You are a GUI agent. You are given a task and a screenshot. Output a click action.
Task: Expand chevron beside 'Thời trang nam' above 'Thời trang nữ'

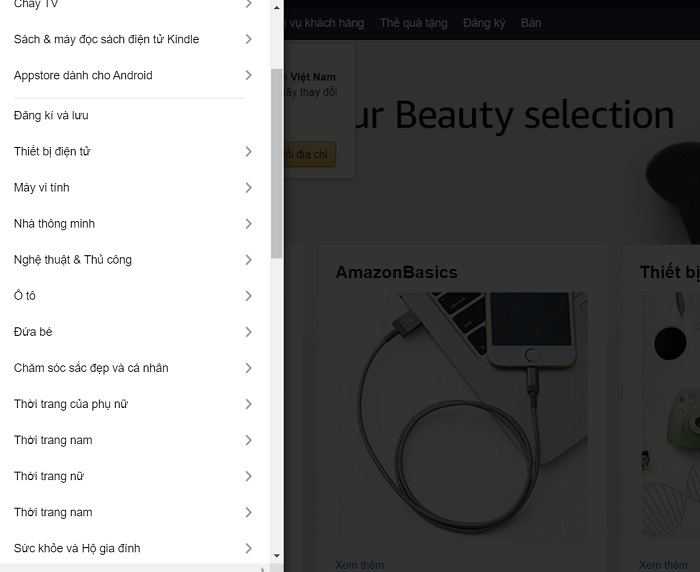pyautogui.click(x=249, y=440)
